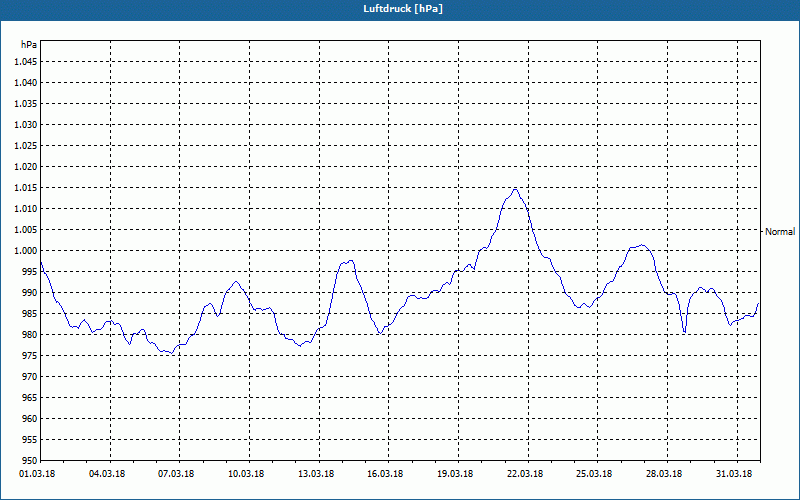Select the 1.040 pressure axis value
Screen dimensions: 800x500
[x=26, y=83]
